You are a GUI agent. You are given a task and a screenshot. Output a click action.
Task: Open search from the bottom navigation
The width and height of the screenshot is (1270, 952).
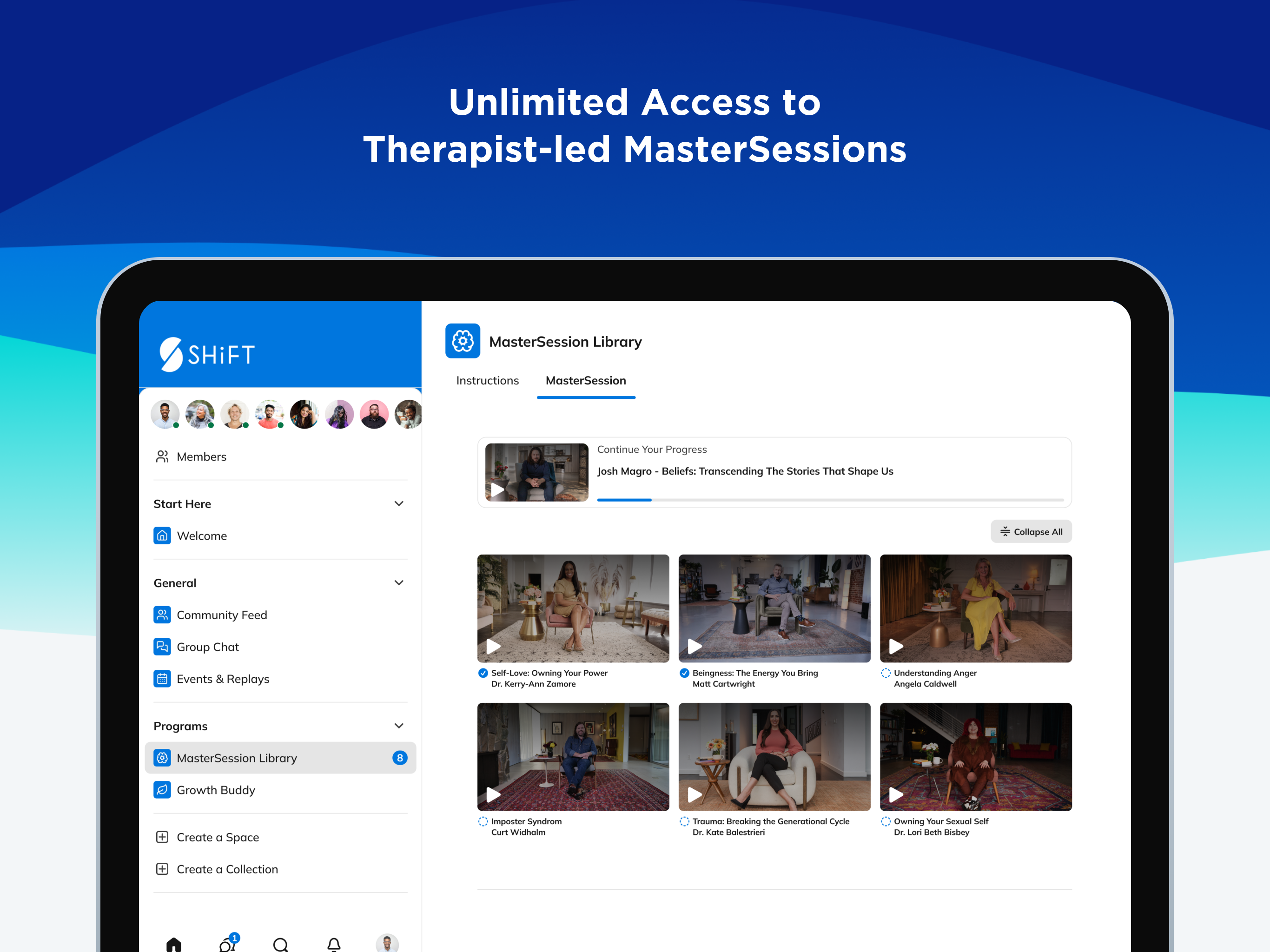(281, 944)
